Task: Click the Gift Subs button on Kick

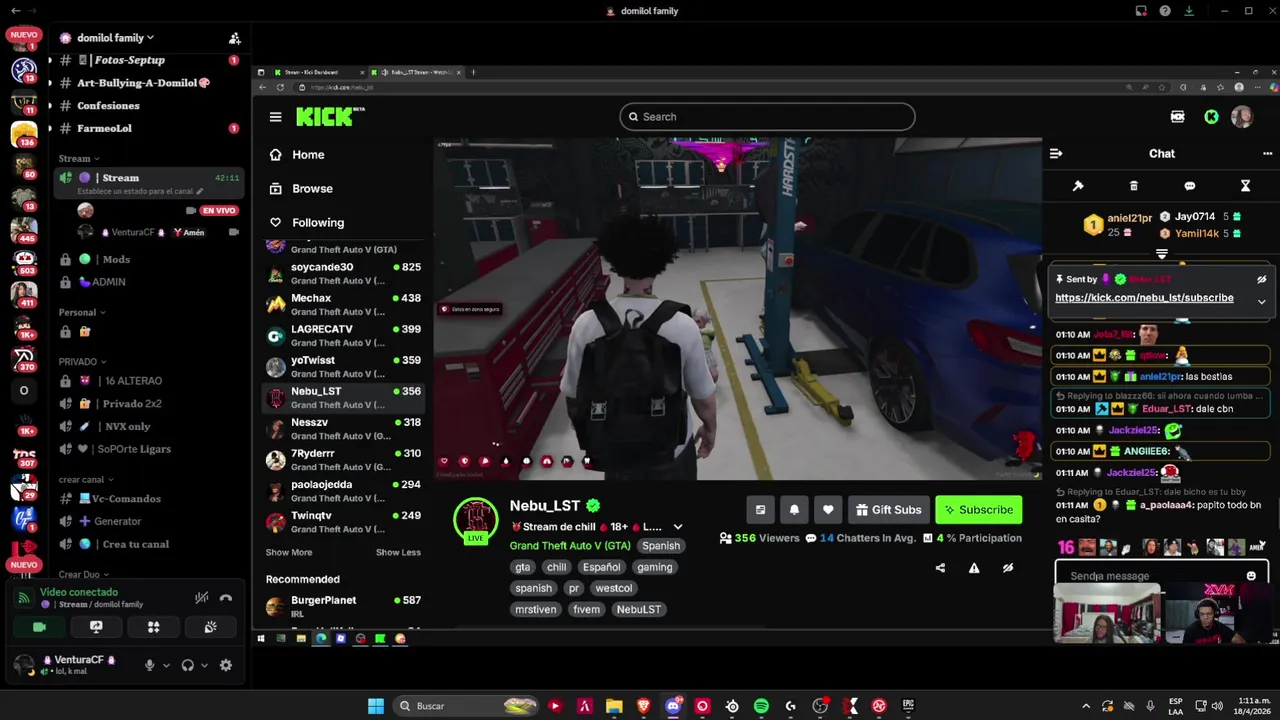Action: (889, 510)
